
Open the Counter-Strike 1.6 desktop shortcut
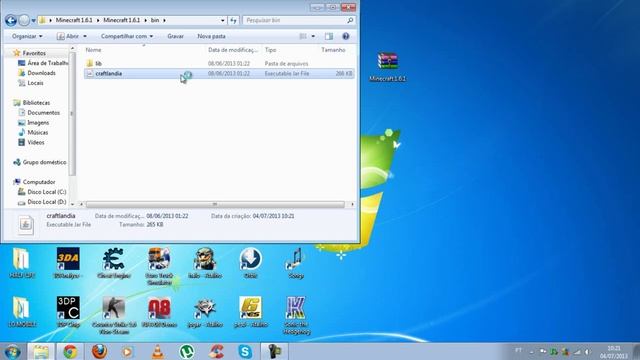114,315
